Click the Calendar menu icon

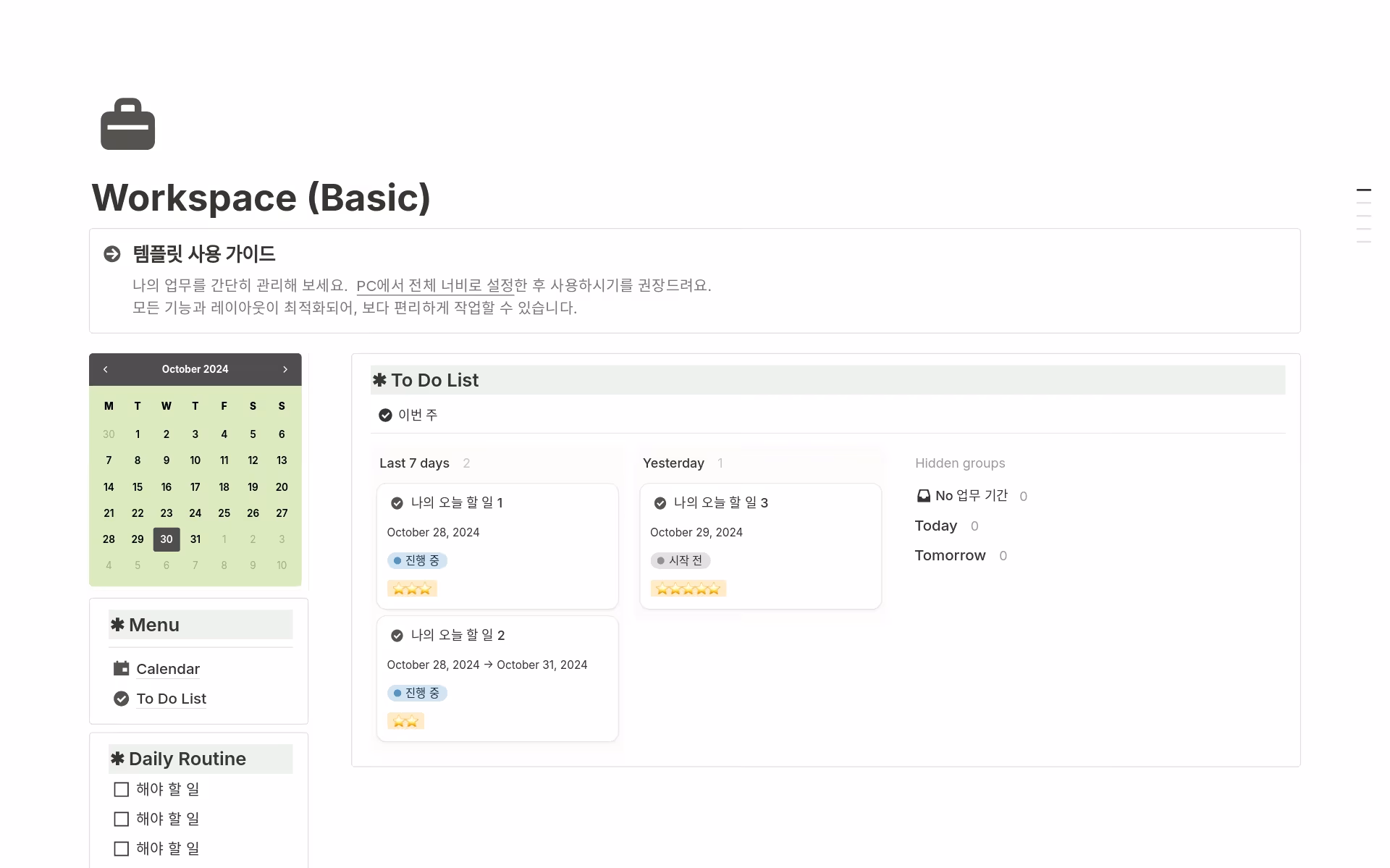pyautogui.click(x=121, y=668)
